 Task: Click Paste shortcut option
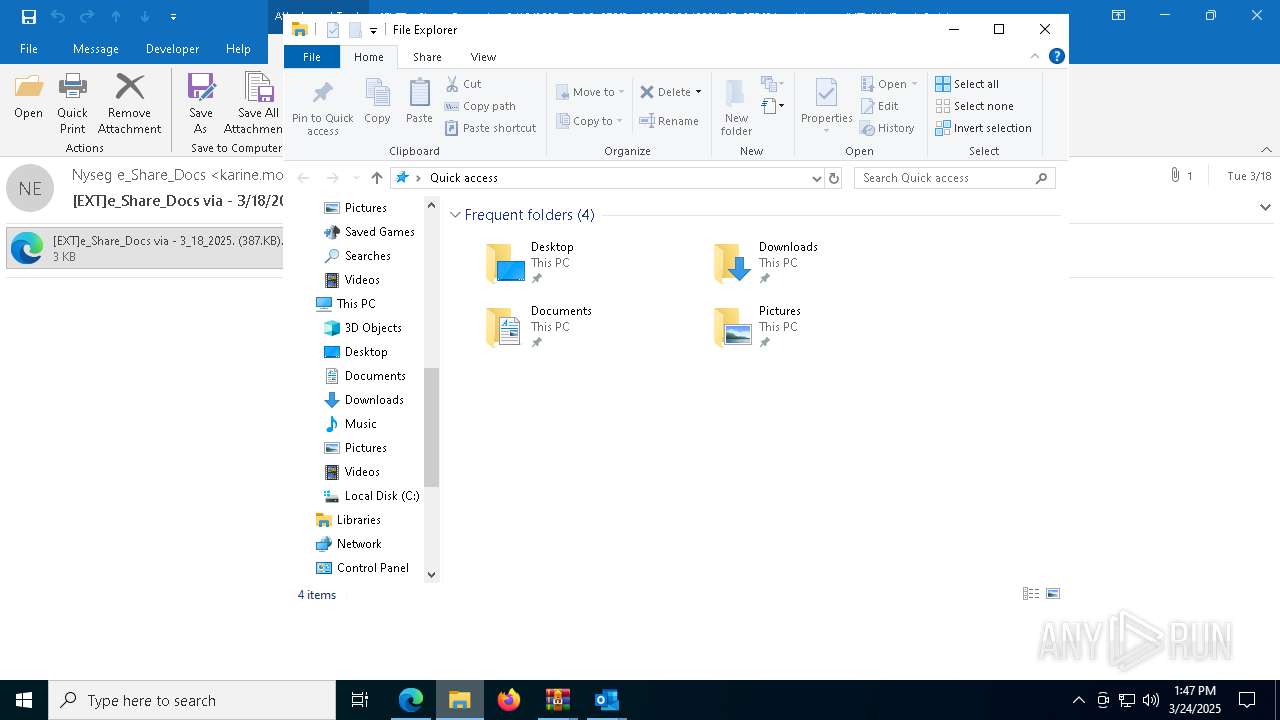click(490, 128)
